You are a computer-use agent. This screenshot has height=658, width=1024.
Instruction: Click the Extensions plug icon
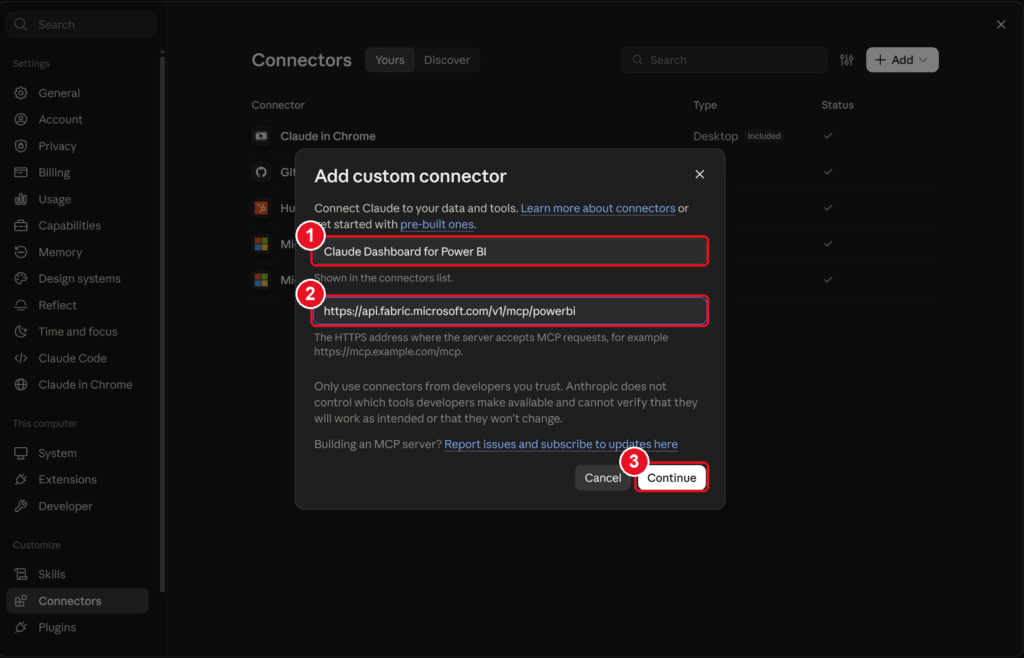(x=21, y=479)
